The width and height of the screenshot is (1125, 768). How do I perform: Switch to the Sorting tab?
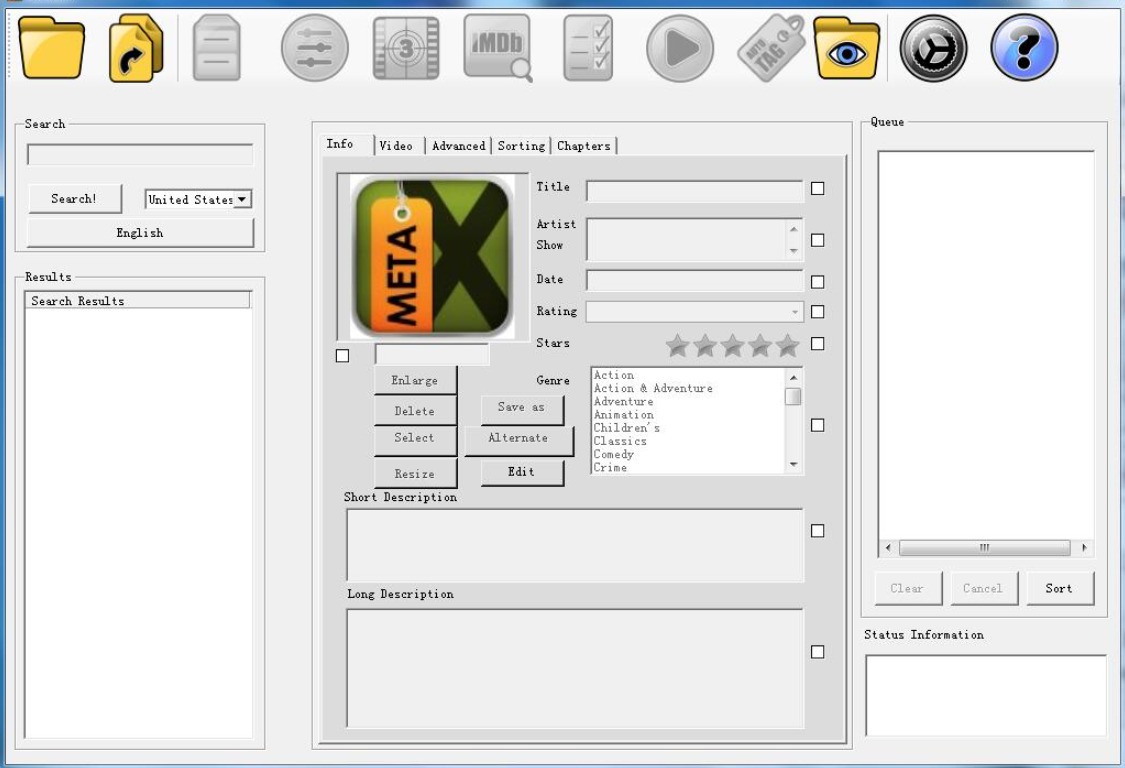tap(522, 146)
